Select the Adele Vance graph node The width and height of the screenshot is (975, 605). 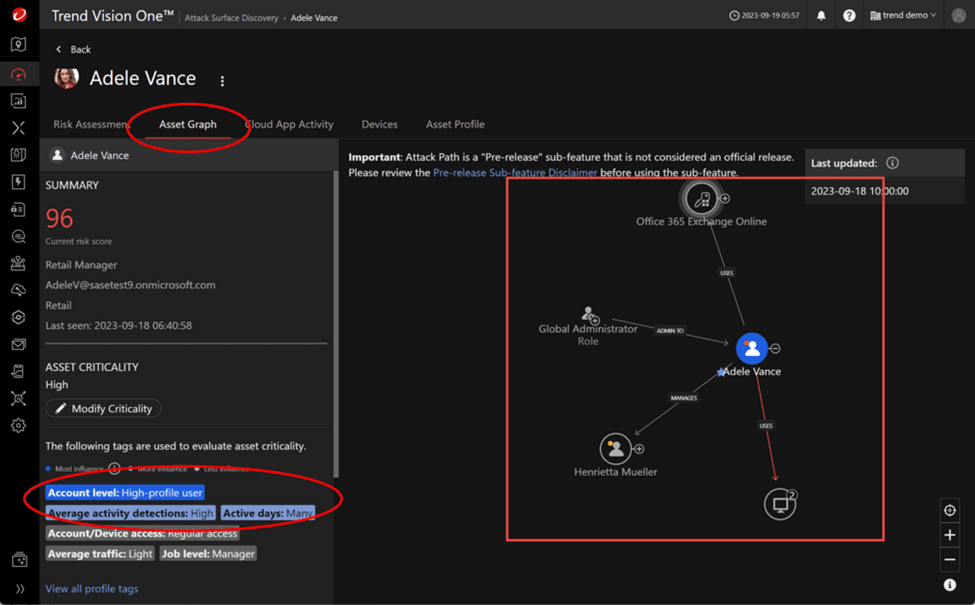click(x=751, y=348)
